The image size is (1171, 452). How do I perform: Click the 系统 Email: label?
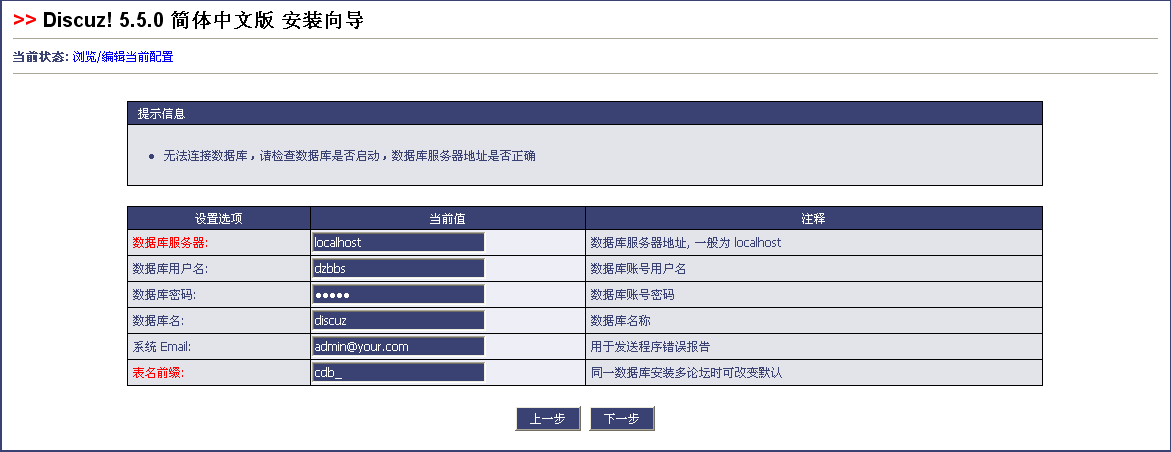point(162,347)
